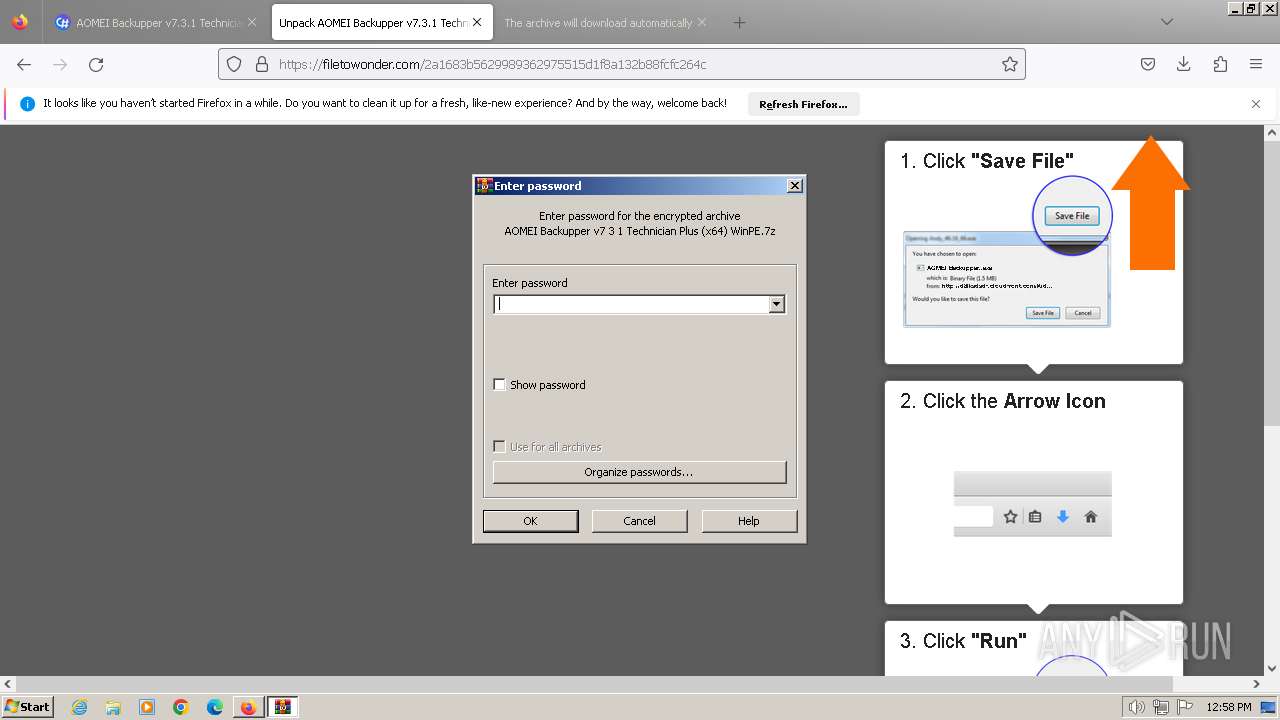Screen dimensions: 1280x720
Task: Open a new tab with plus
Action: (x=739, y=22)
